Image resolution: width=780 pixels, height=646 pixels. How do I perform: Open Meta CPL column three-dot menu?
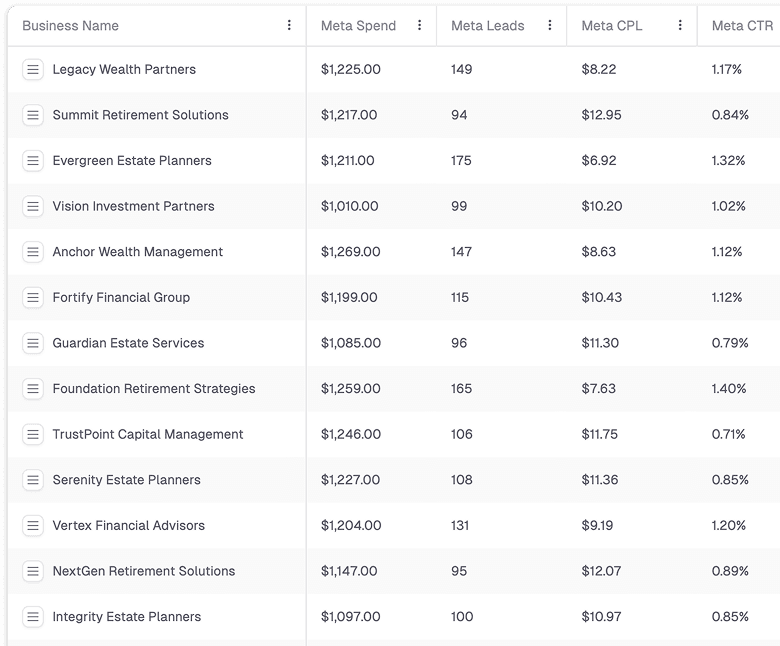680,26
